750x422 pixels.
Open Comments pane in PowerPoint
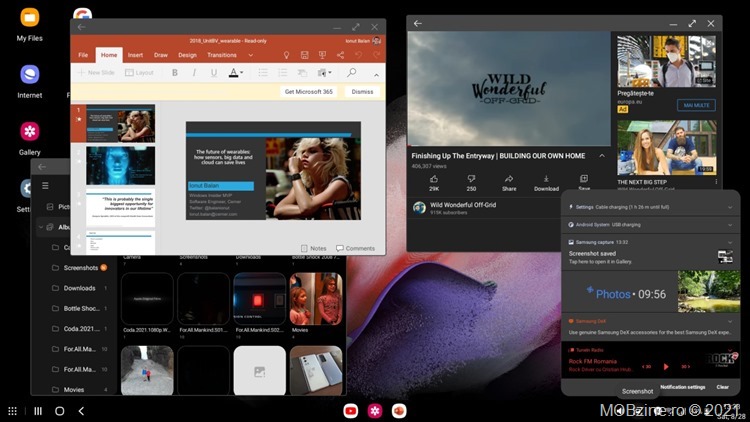355,248
